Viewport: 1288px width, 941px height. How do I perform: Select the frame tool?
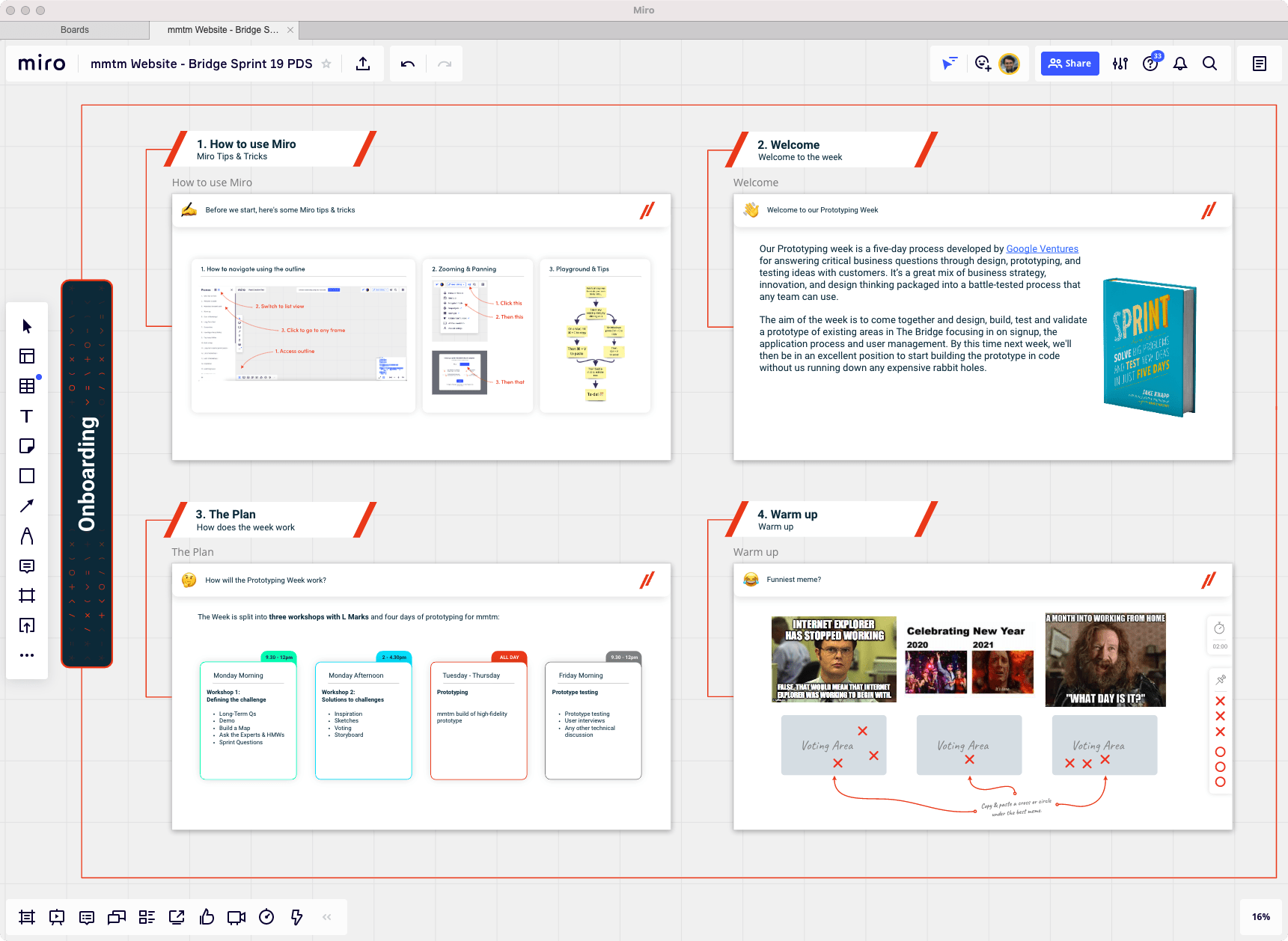pos(27,596)
